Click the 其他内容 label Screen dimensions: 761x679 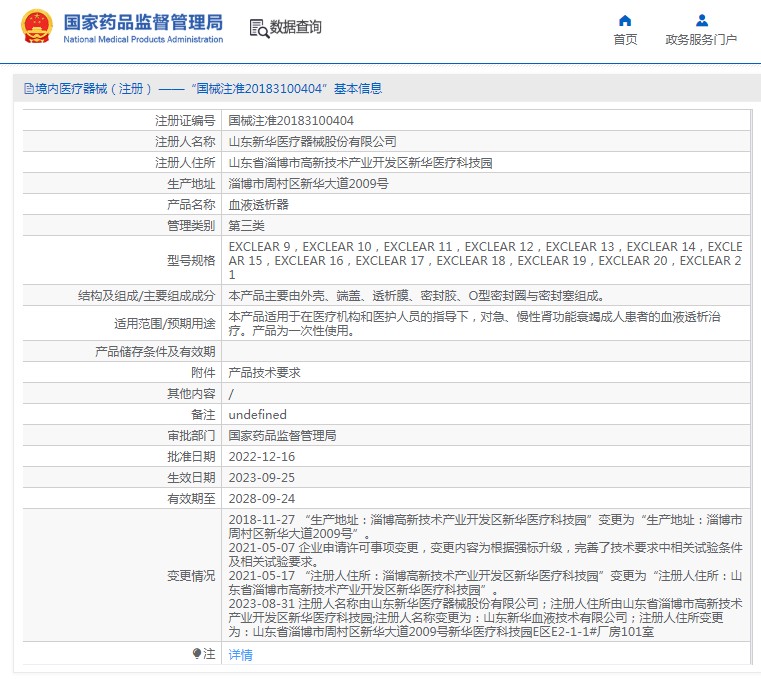pyautogui.click(x=191, y=394)
